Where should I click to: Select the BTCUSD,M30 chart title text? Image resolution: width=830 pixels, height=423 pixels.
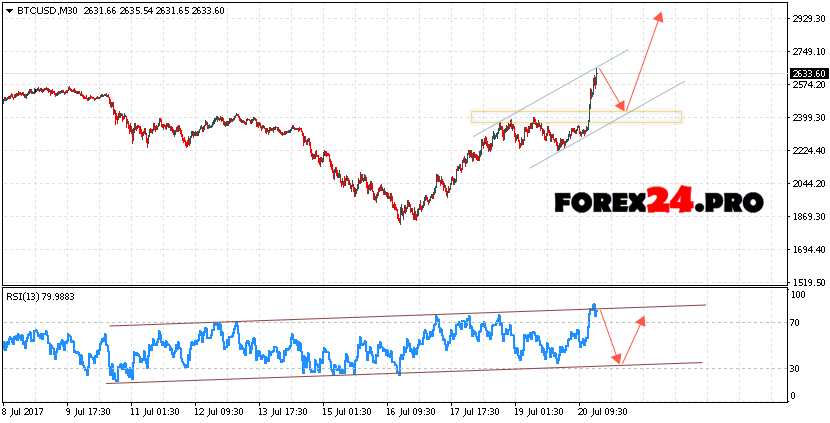click(46, 10)
